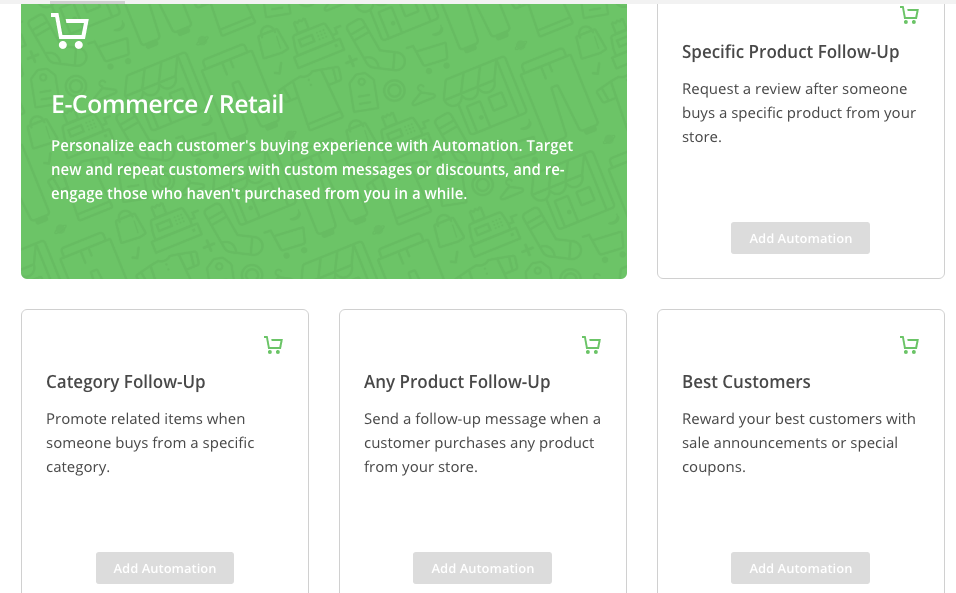Click the 'Promote related items' description text
The image size is (956, 593).
click(x=150, y=443)
